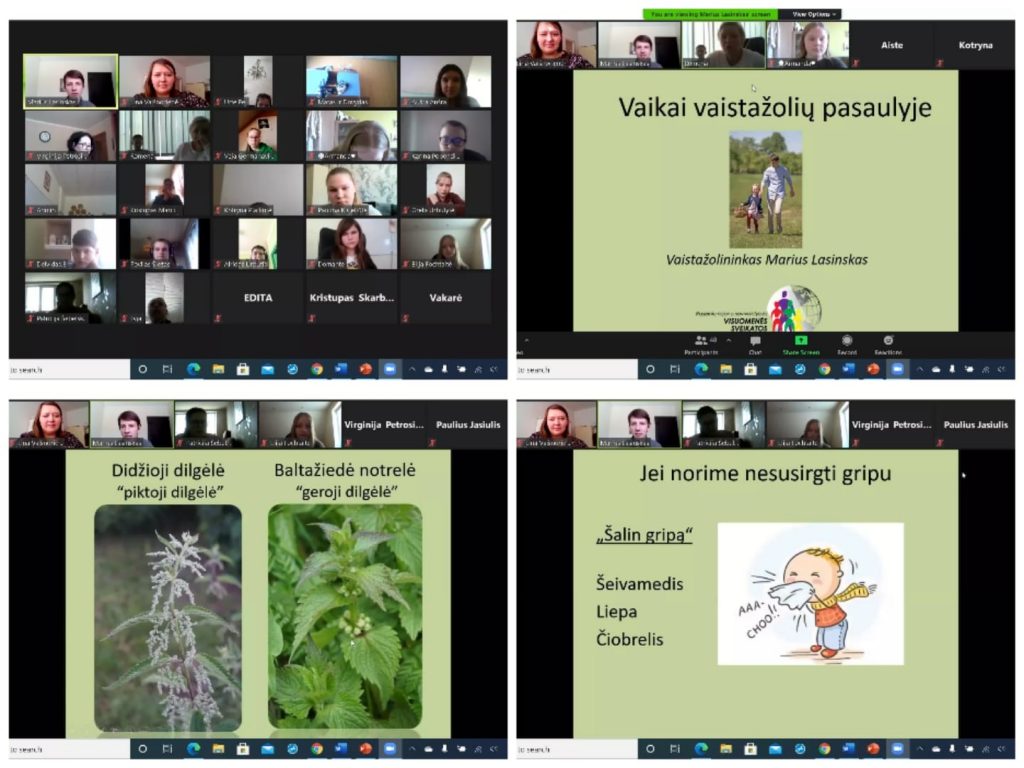Click the underlined 'Šalin gripą' text
Screen dimensions: 1024x768
(x=644, y=535)
